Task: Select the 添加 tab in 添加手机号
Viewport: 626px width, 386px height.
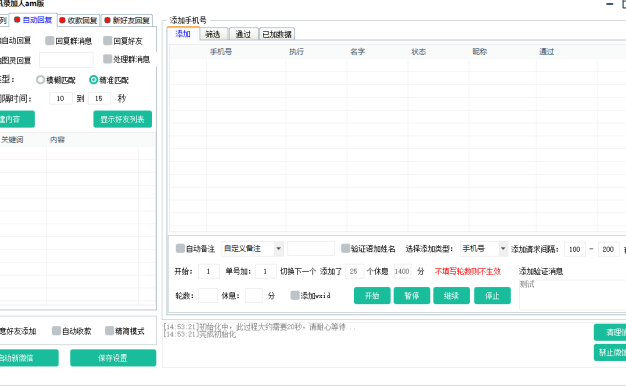Action: pyautogui.click(x=183, y=34)
